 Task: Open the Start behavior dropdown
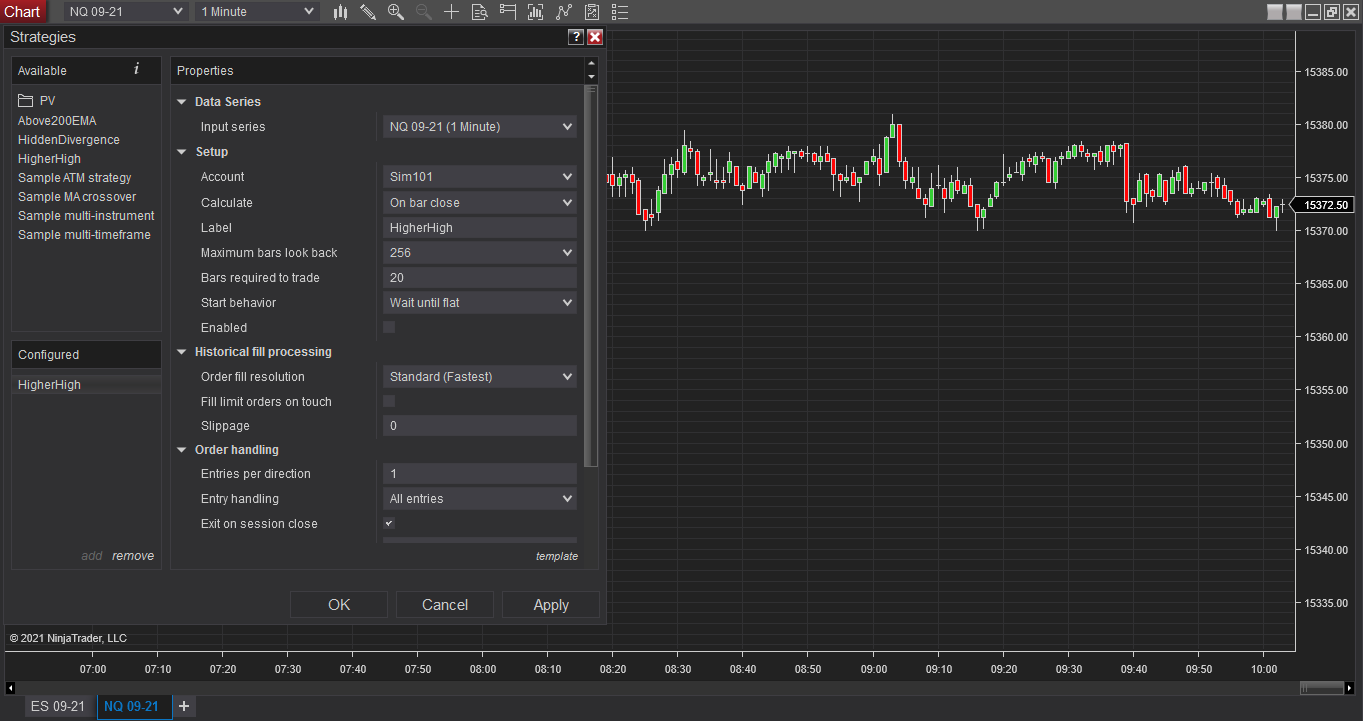(480, 302)
